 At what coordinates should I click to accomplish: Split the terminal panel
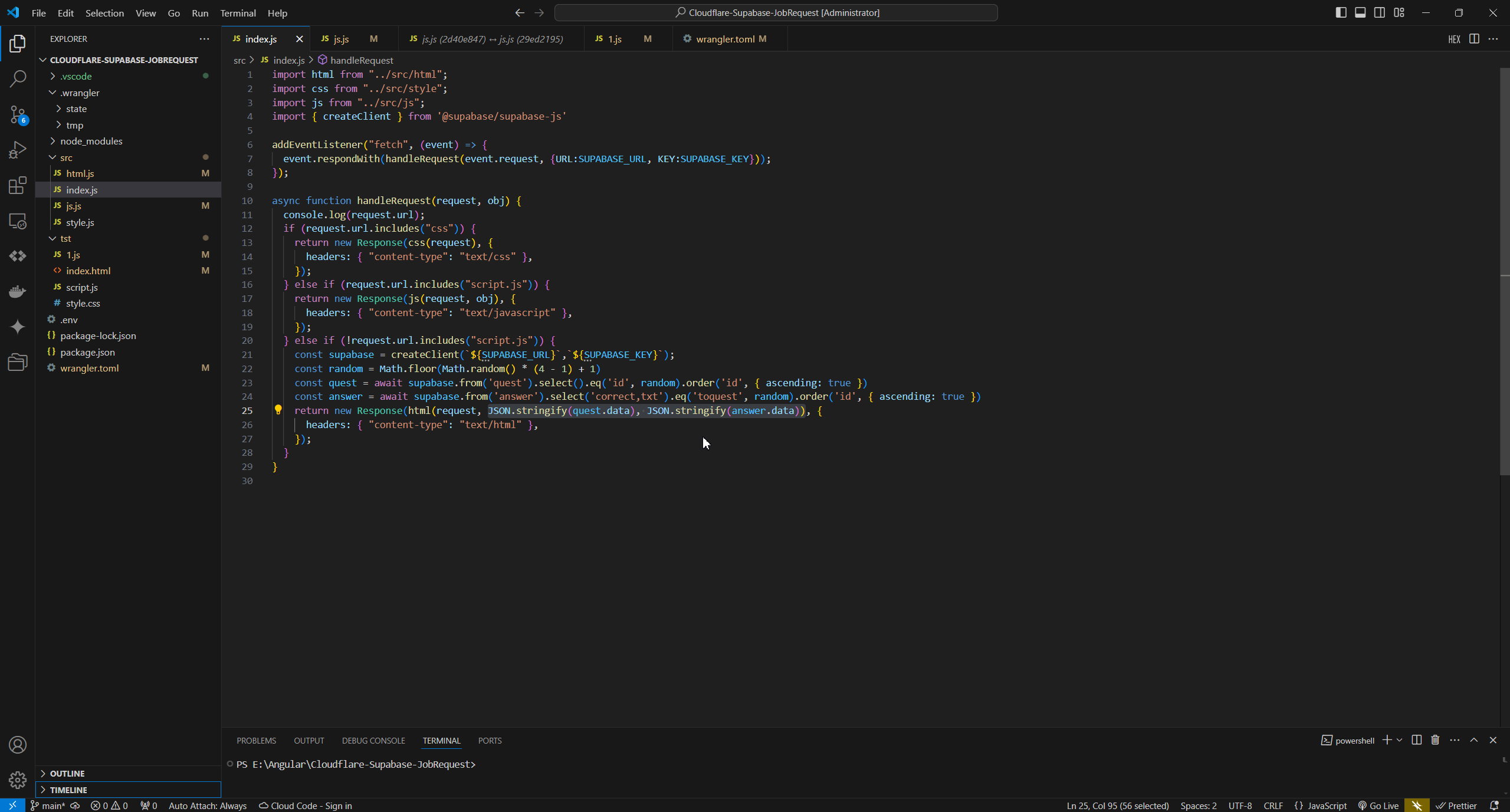(1416, 740)
